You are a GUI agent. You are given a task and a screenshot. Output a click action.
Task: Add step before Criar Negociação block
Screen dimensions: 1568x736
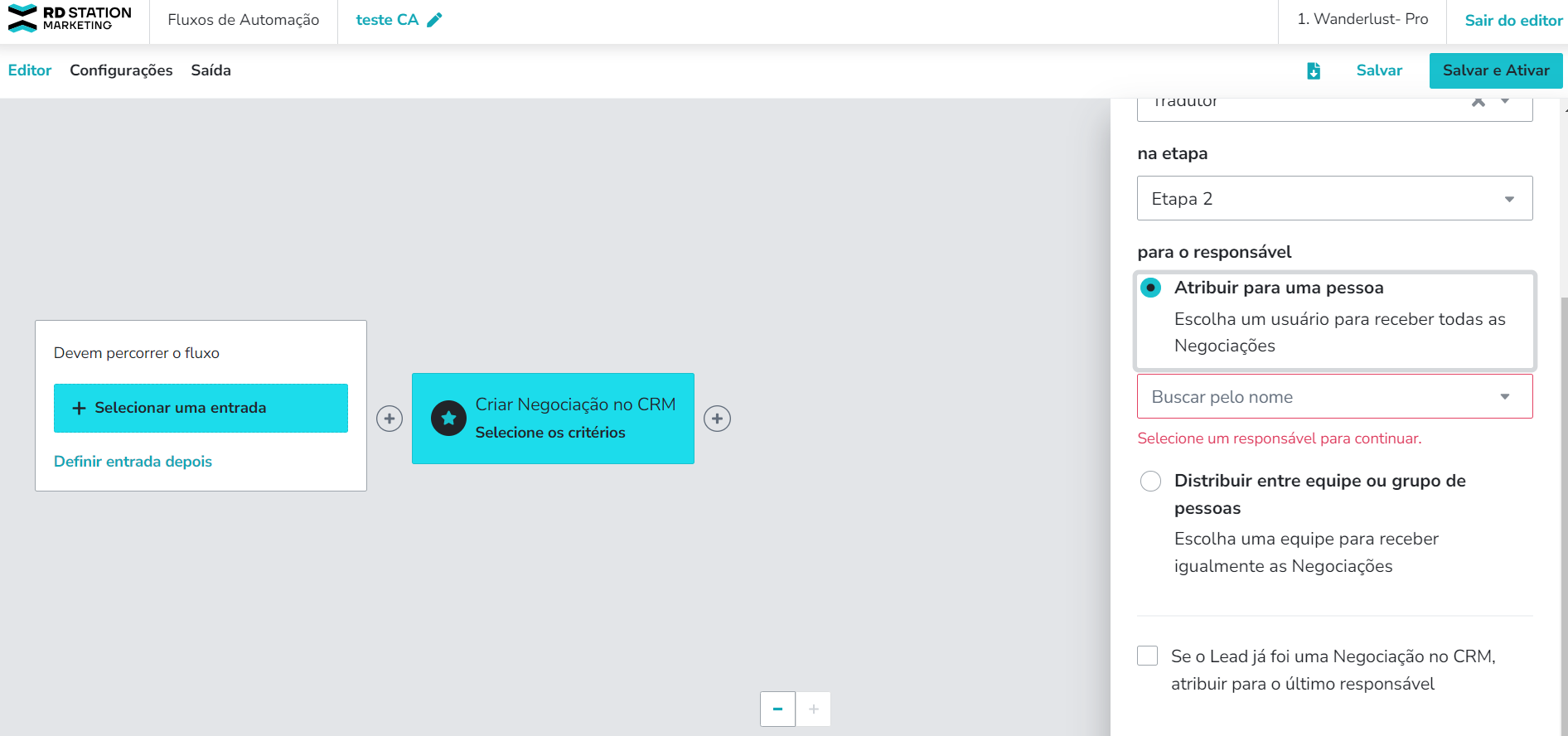(x=390, y=419)
